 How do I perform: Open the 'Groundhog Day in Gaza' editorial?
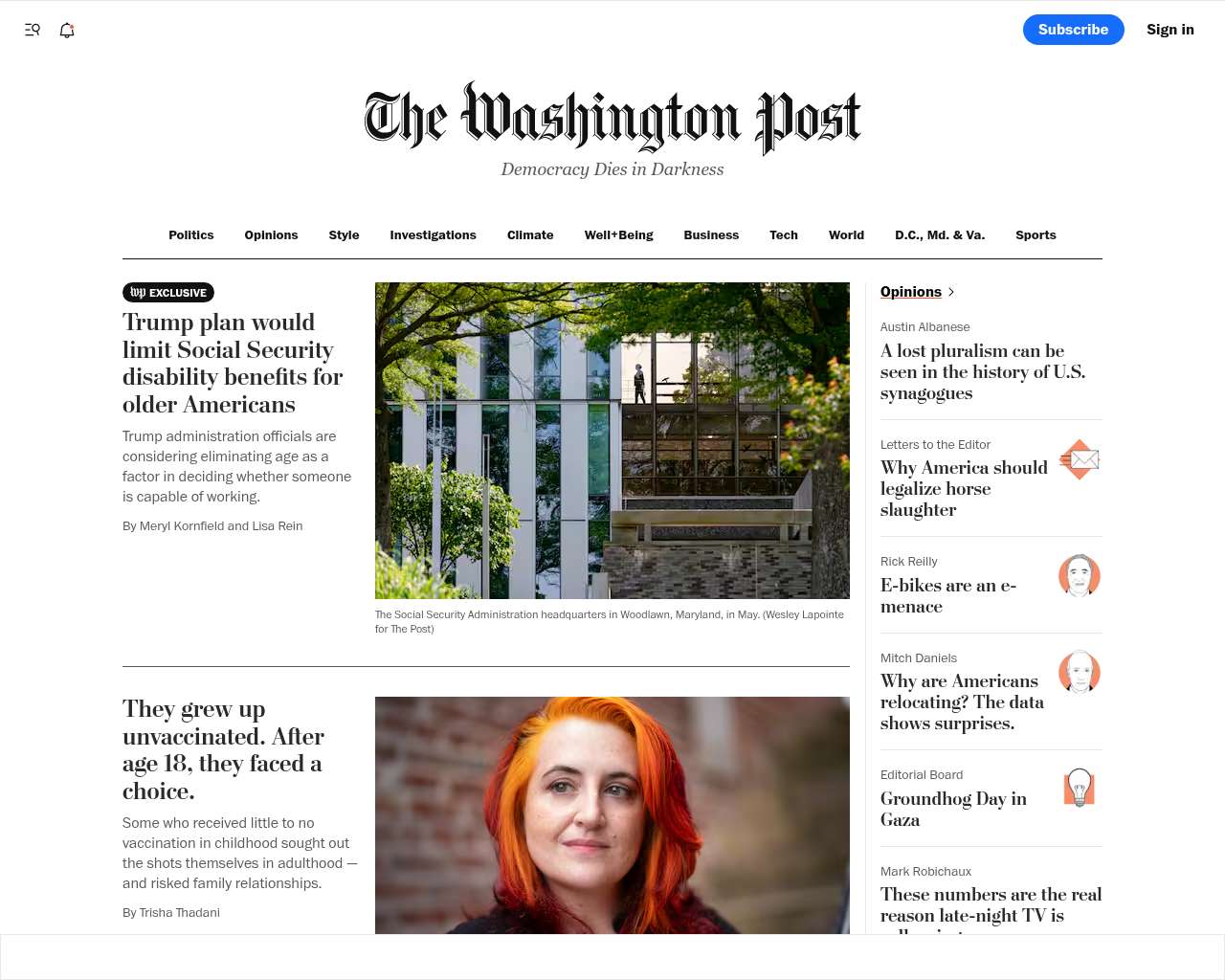click(953, 810)
